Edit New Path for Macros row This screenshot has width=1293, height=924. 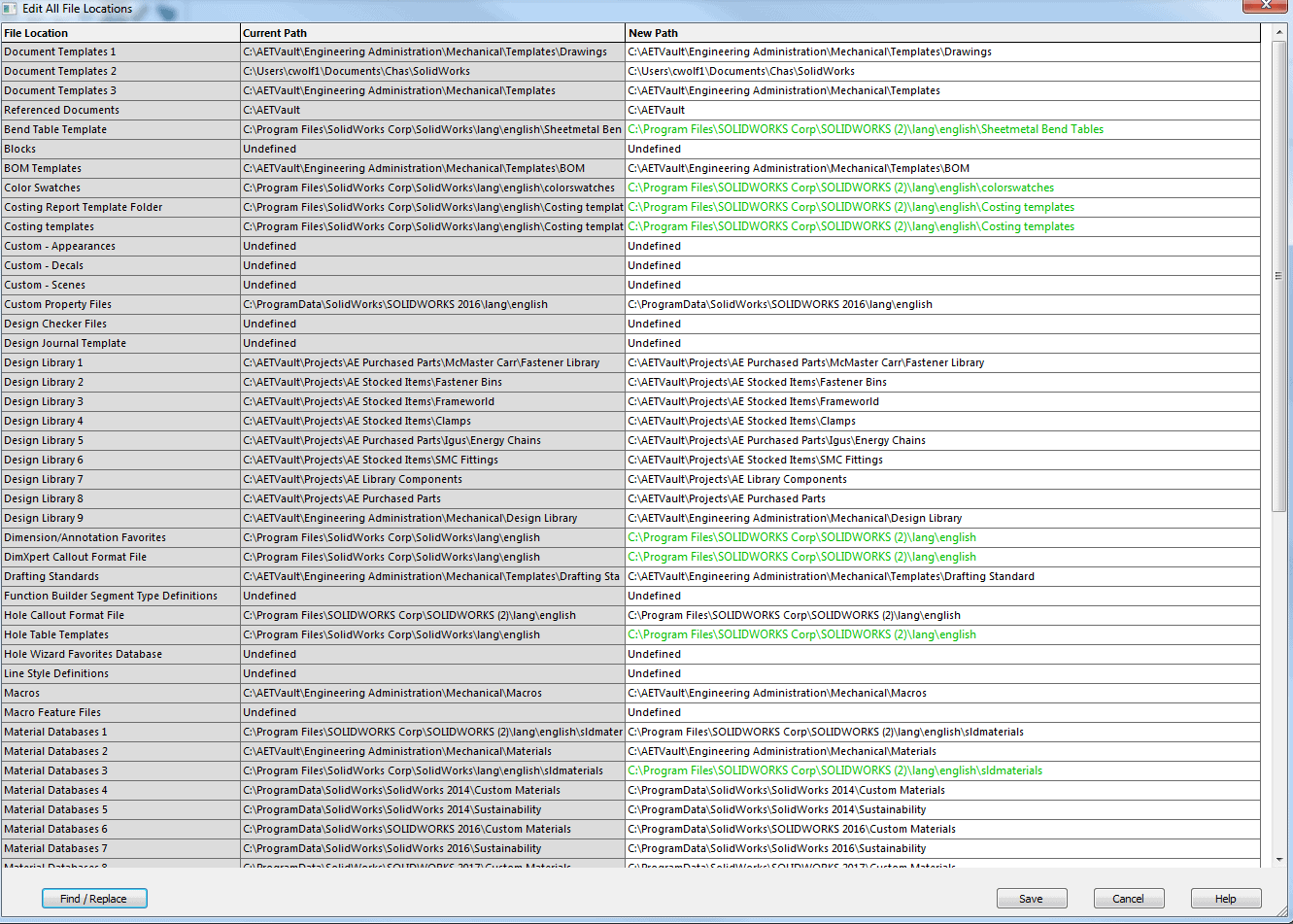tap(942, 693)
